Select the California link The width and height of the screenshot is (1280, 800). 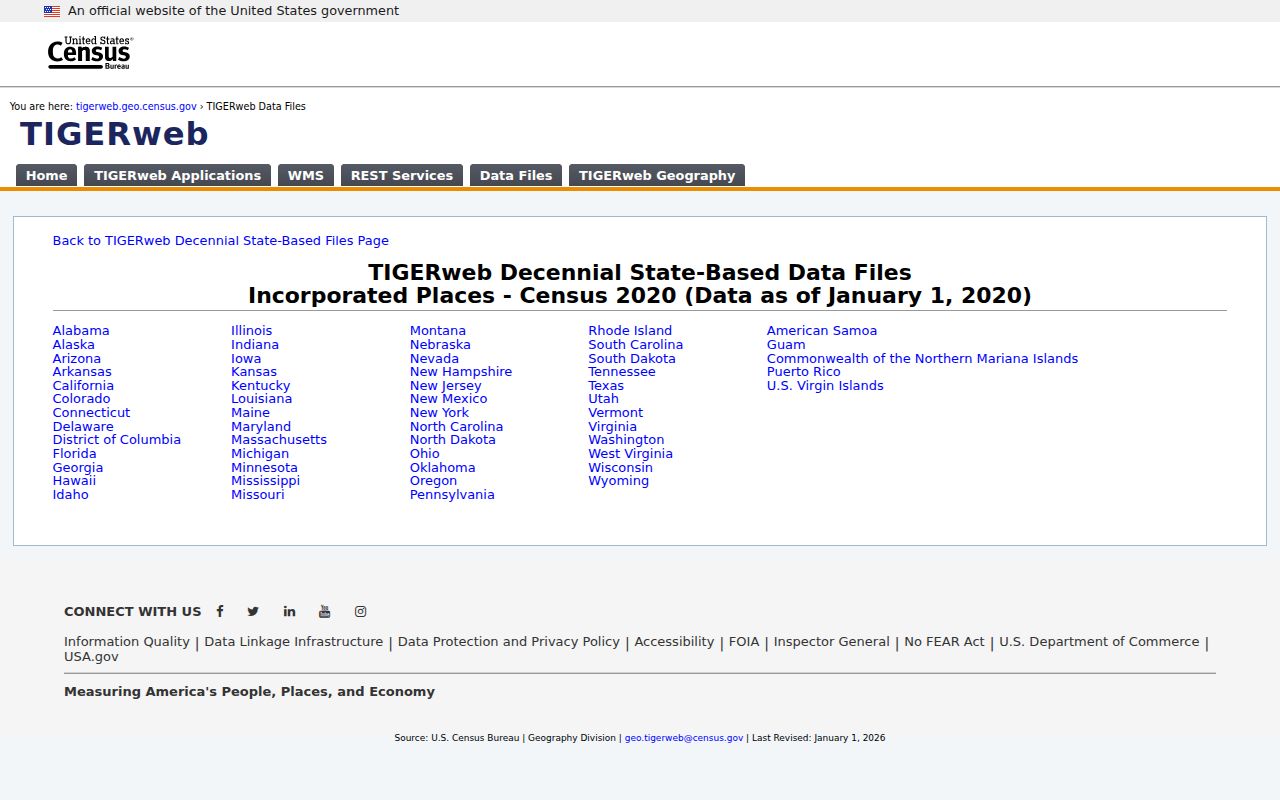(83, 386)
